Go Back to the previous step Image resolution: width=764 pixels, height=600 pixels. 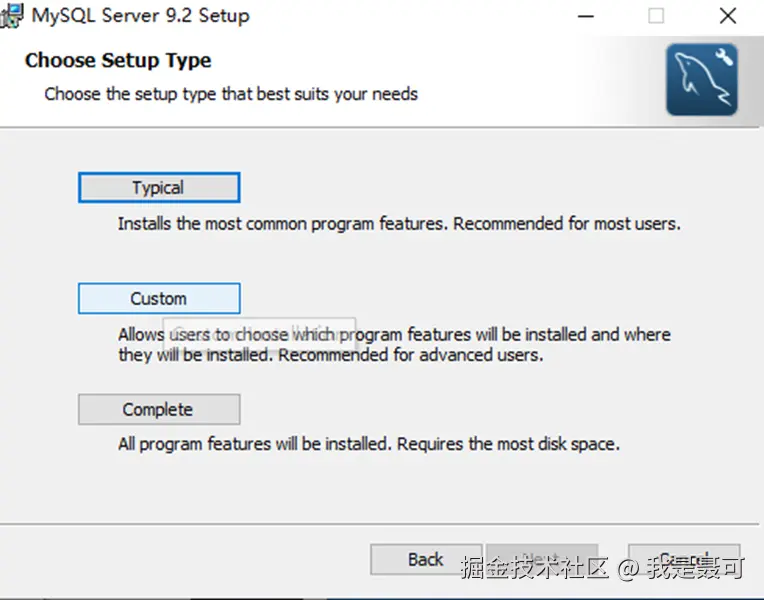pyautogui.click(x=425, y=560)
